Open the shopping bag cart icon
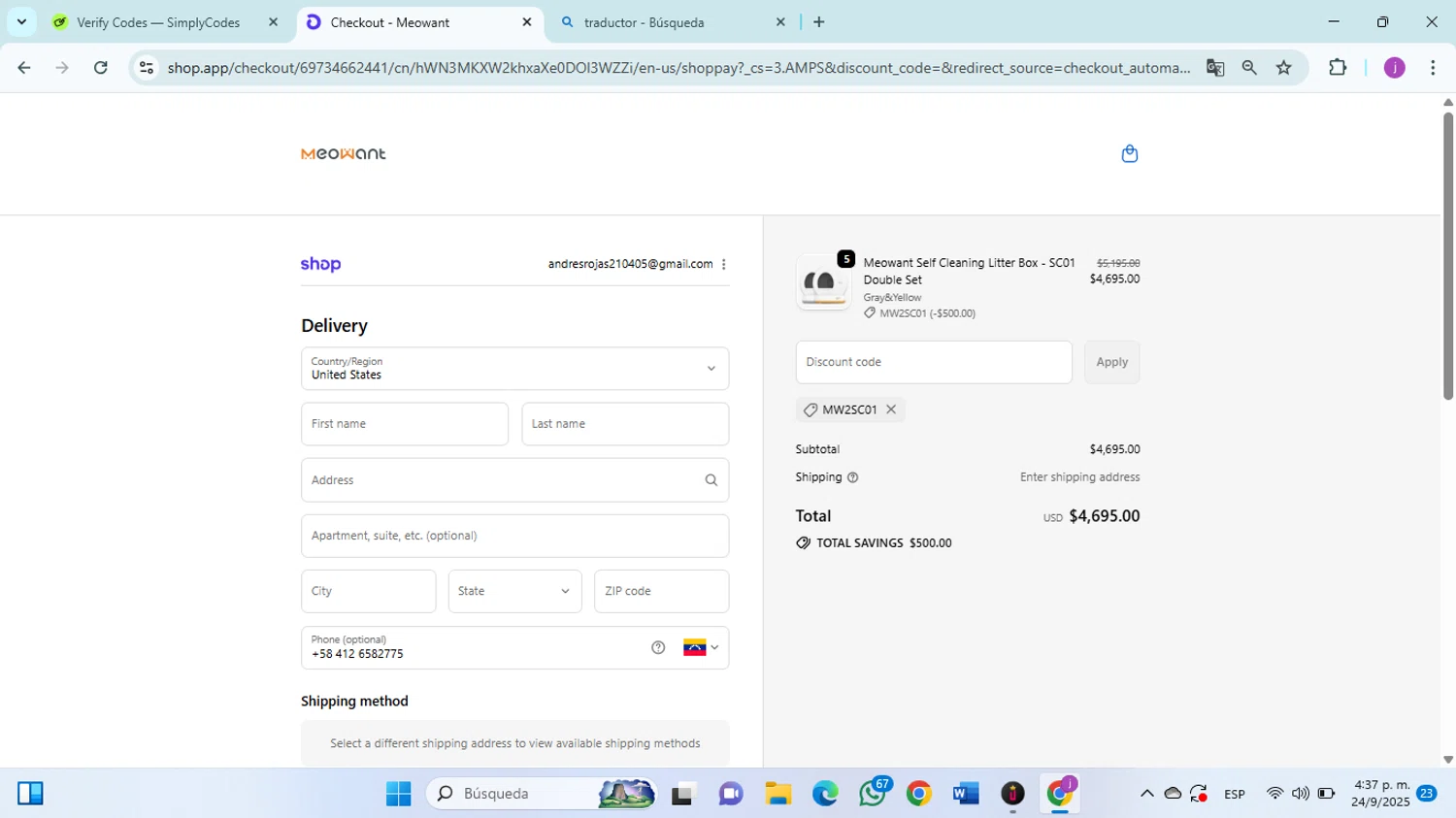This screenshot has height=818, width=1456. tap(1129, 153)
